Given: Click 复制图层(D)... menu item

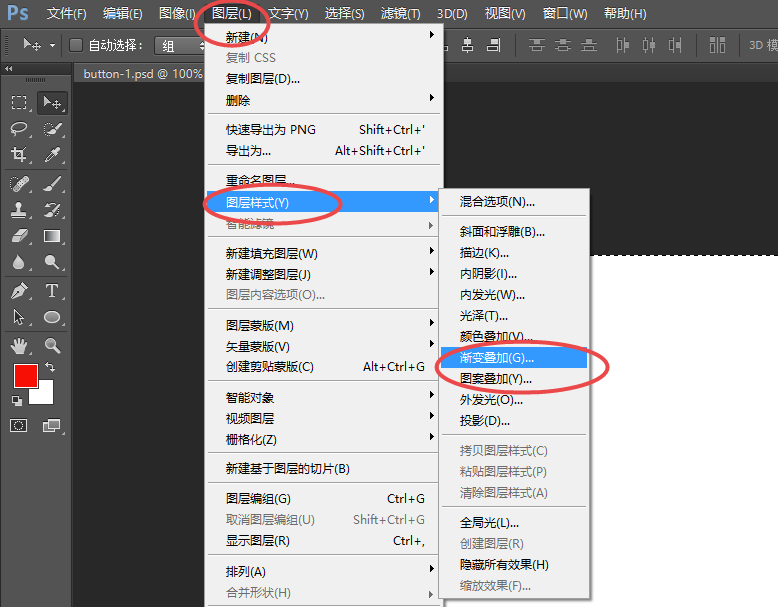Looking at the screenshot, I should 323,78.
